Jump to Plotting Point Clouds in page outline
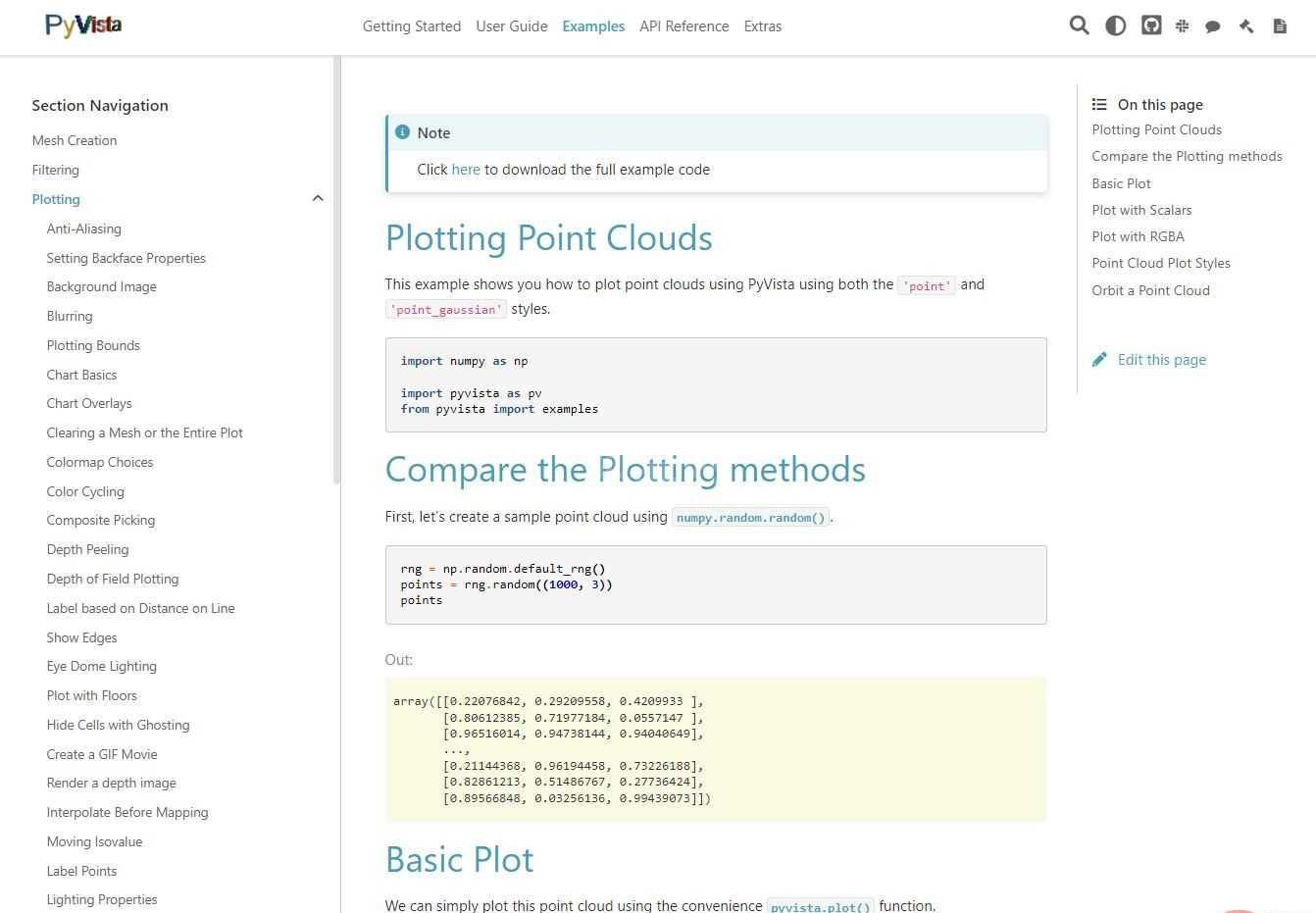Image resolution: width=1316 pixels, height=913 pixels. 1156,129
